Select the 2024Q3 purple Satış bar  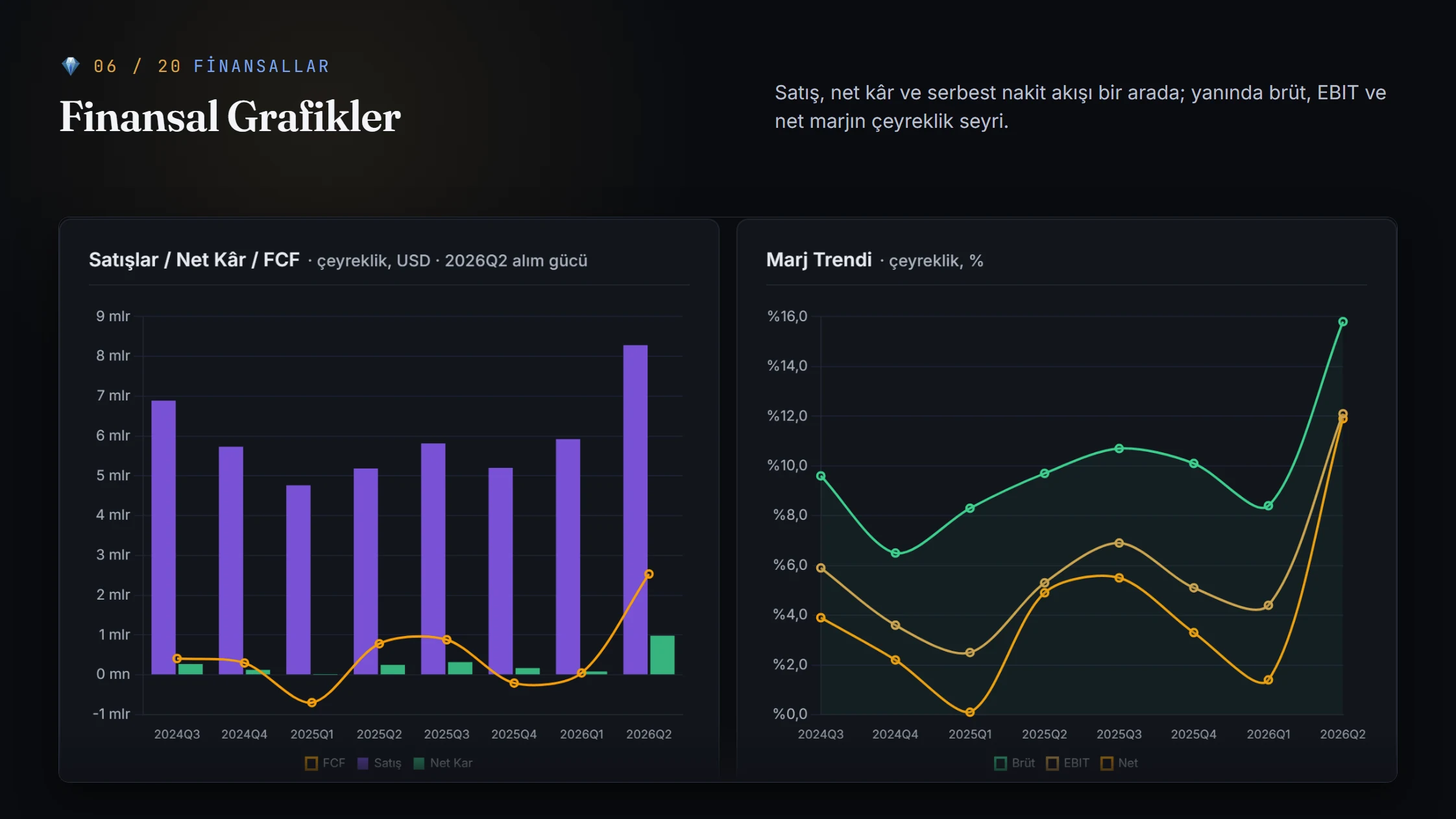tap(164, 537)
